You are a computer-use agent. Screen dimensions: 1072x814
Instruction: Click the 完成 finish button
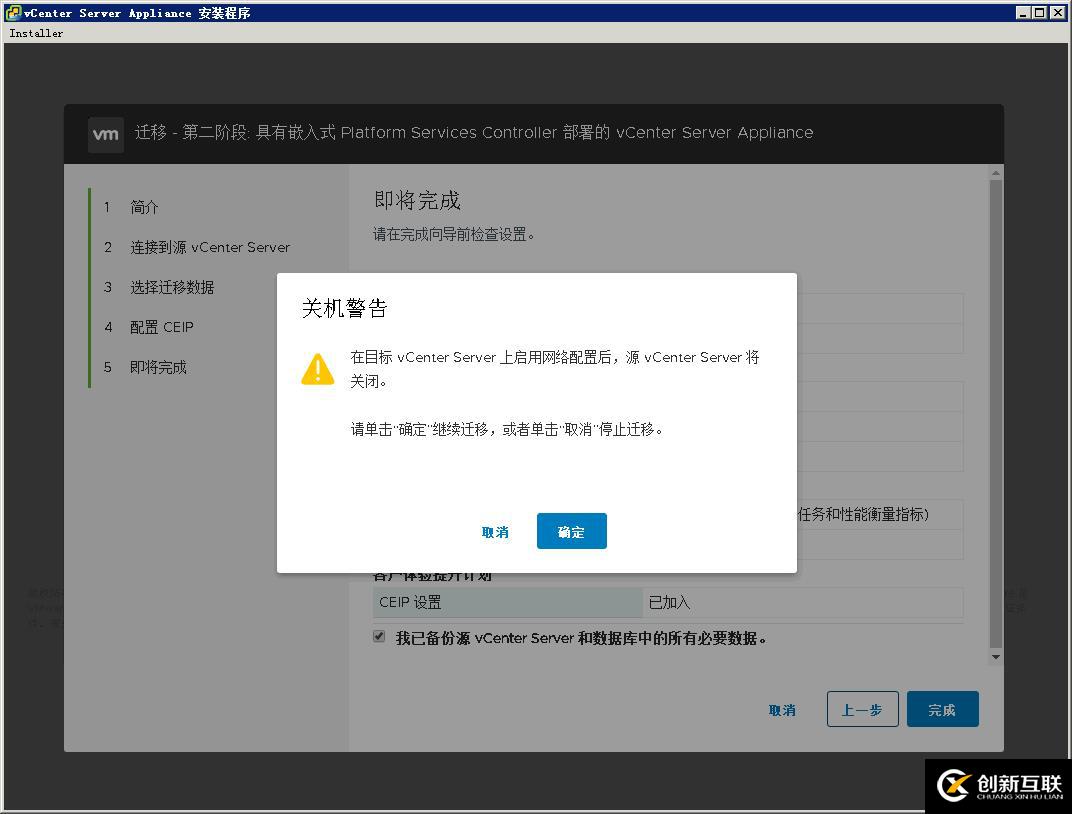pos(943,709)
